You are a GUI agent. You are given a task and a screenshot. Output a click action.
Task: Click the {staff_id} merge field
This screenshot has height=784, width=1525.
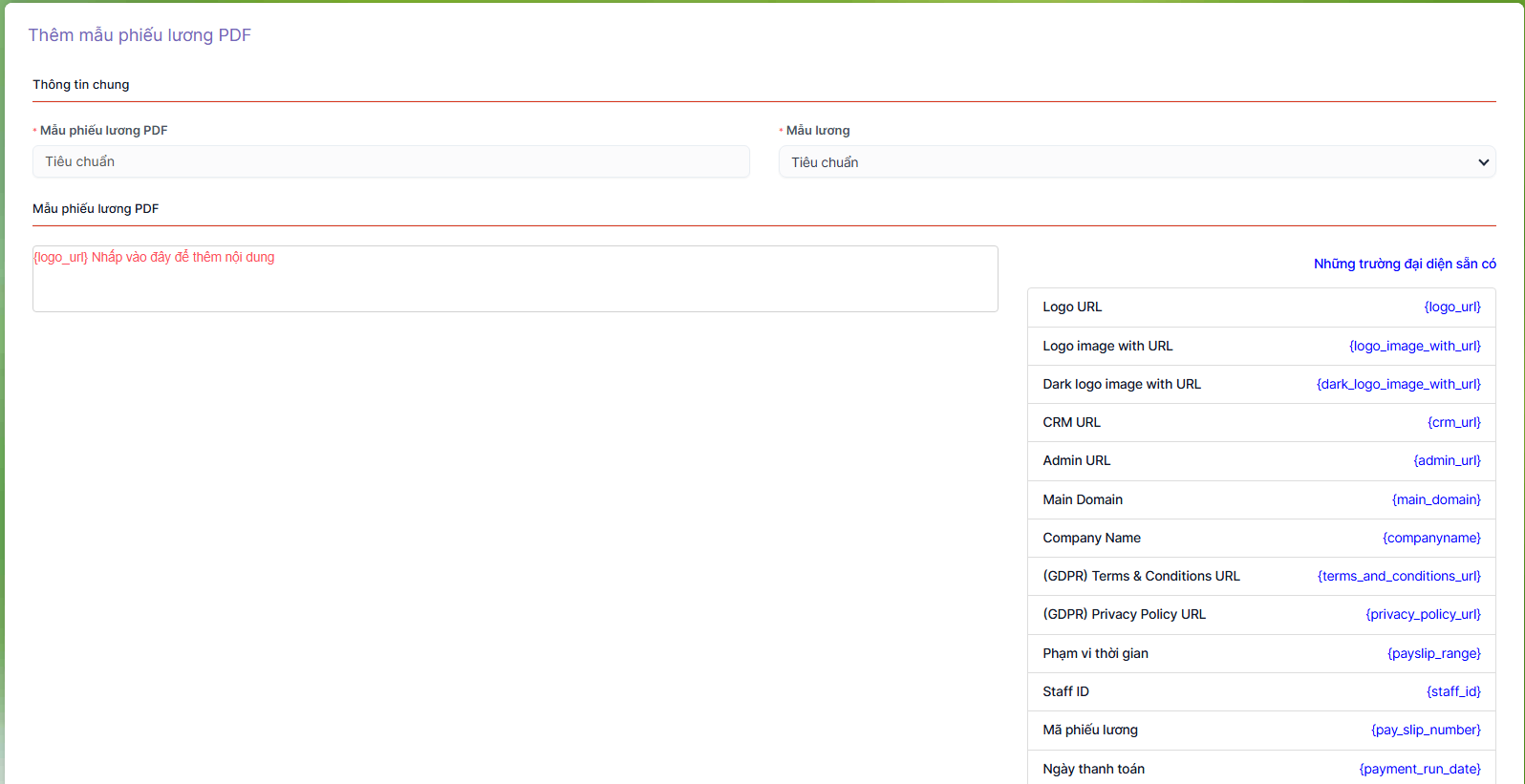(1452, 691)
